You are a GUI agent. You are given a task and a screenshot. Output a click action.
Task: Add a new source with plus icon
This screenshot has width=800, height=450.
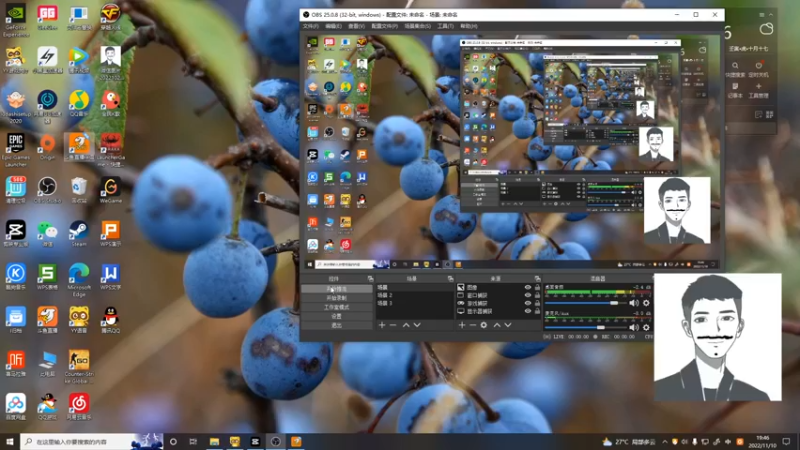point(462,325)
